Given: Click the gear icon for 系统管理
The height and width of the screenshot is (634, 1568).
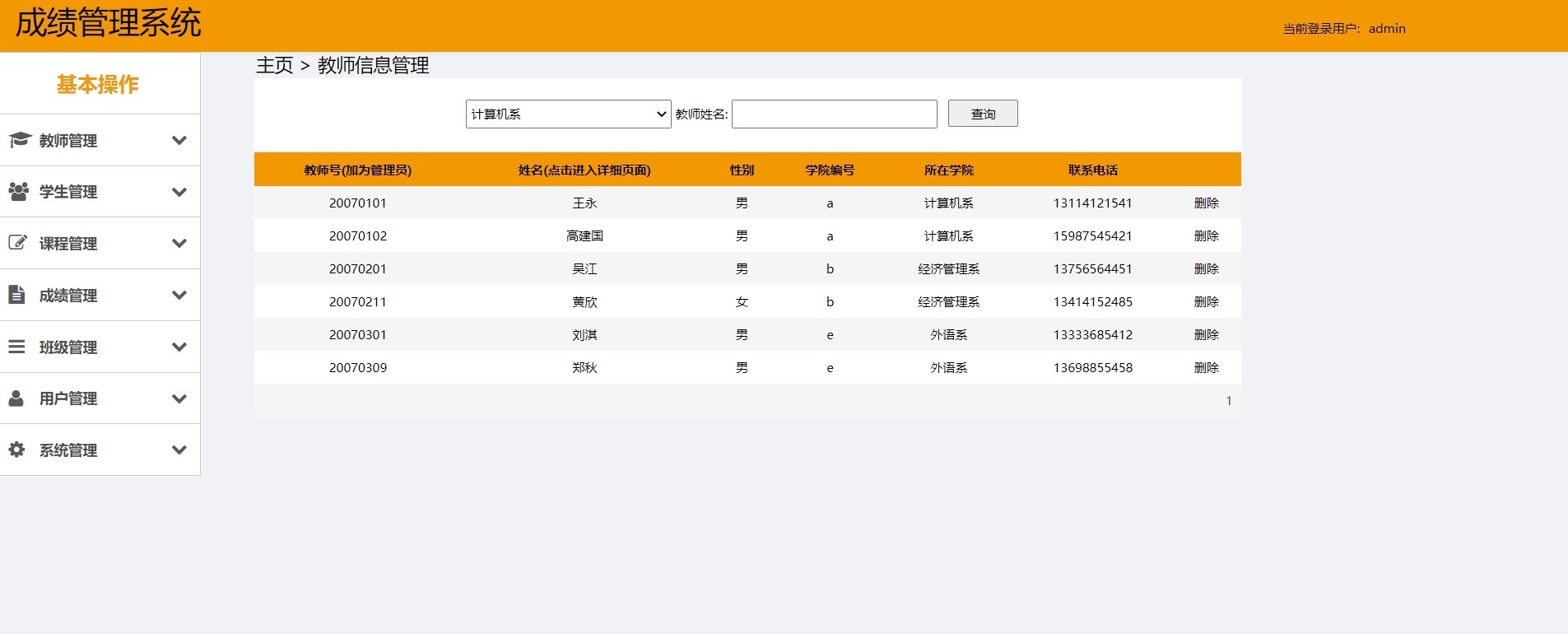Looking at the screenshot, I should [16, 450].
